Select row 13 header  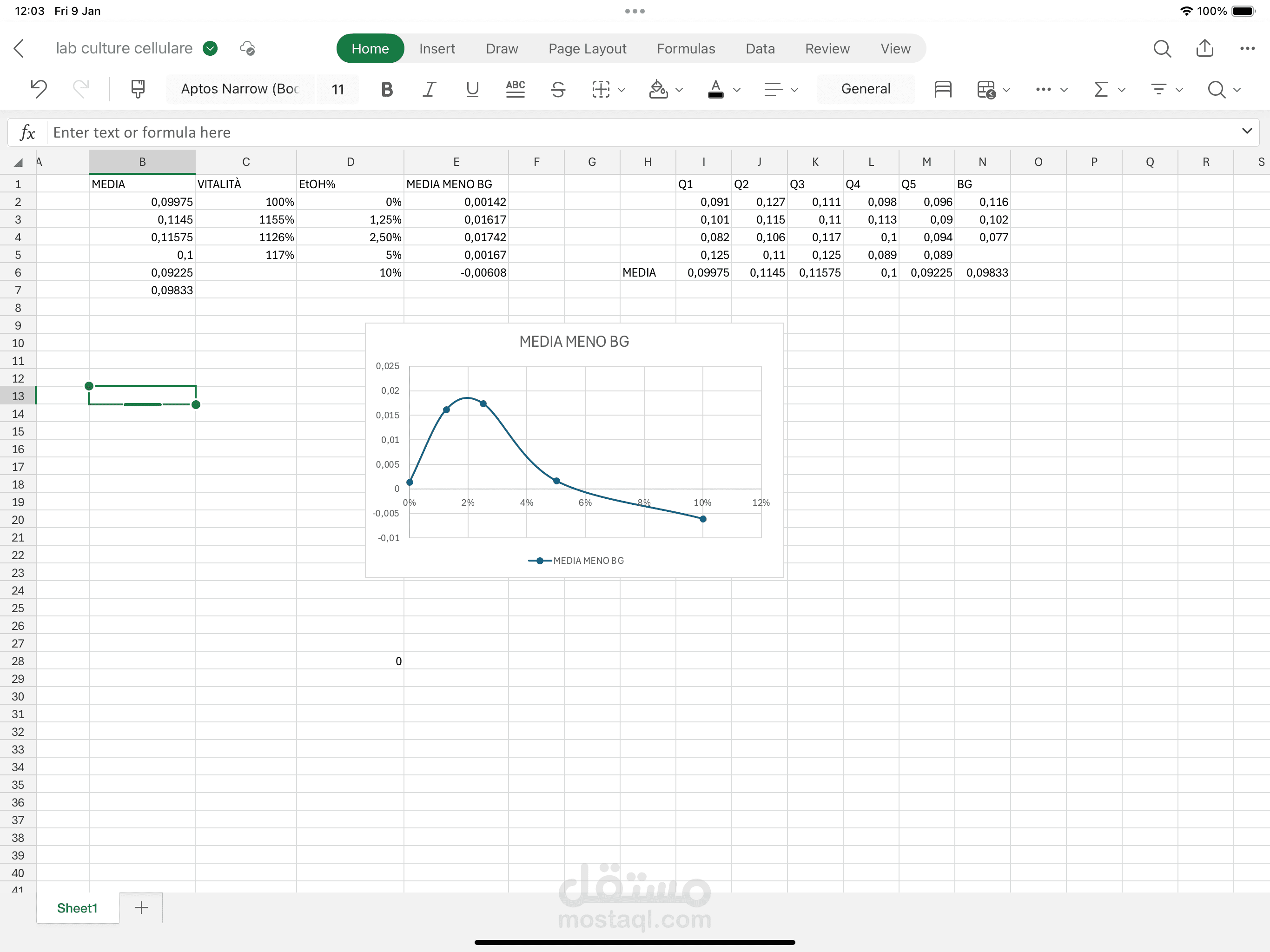point(18,396)
